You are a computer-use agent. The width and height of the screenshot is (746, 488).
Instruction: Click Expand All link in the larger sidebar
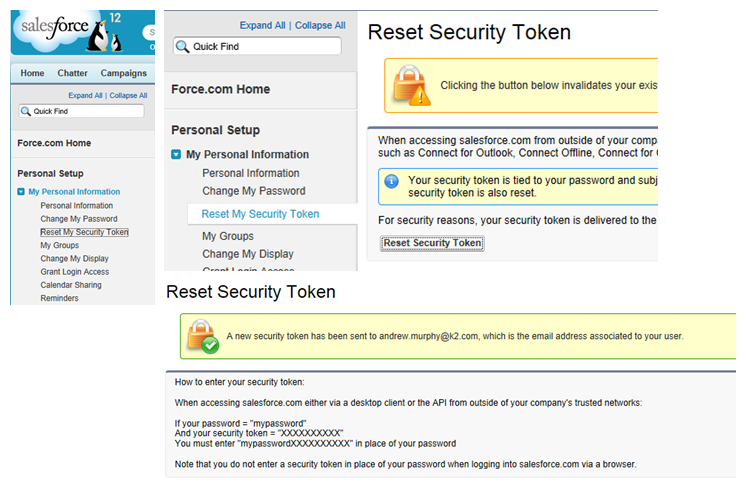pyautogui.click(x=263, y=25)
